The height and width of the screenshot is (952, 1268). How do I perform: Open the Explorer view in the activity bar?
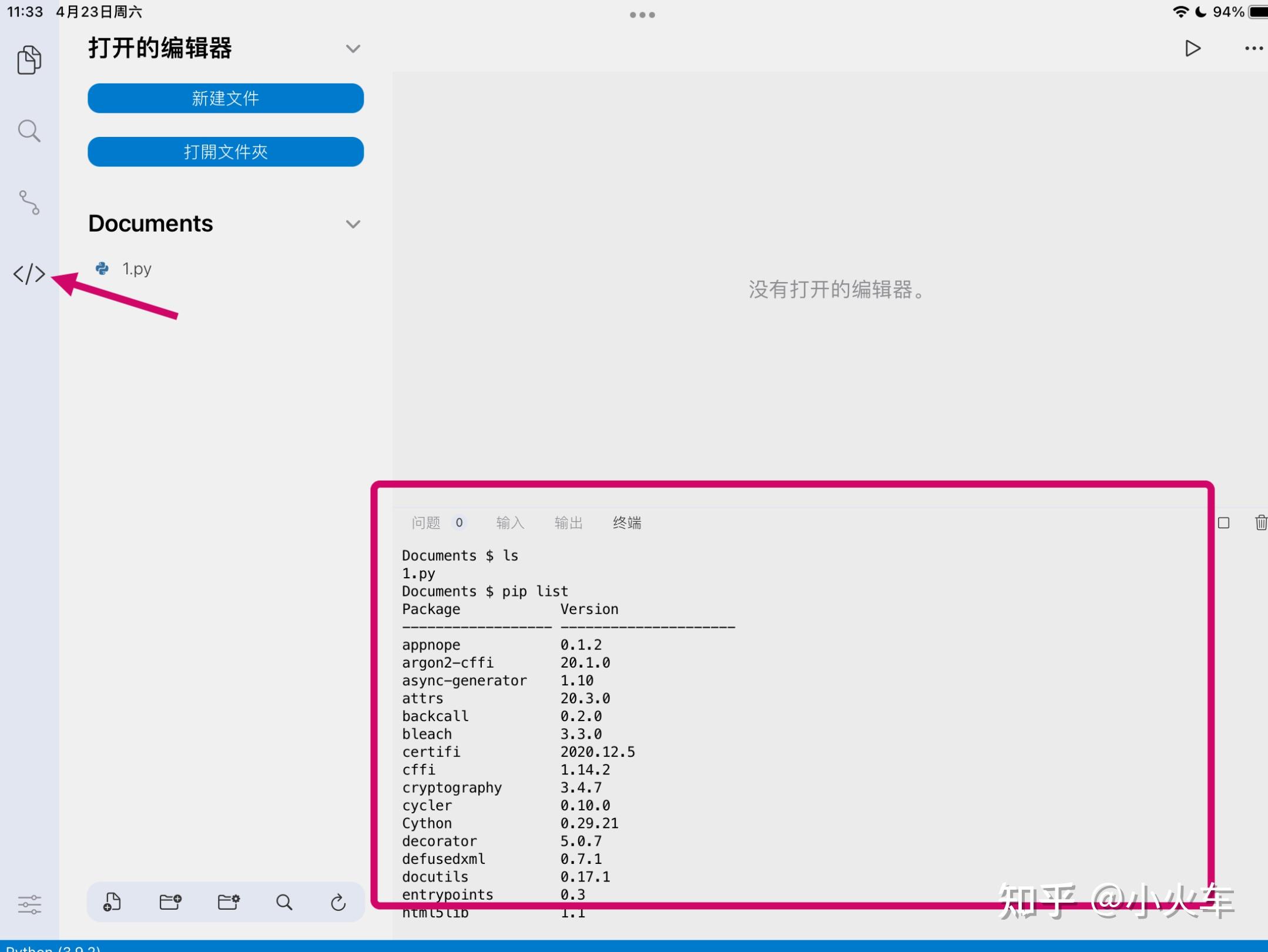pos(29,59)
